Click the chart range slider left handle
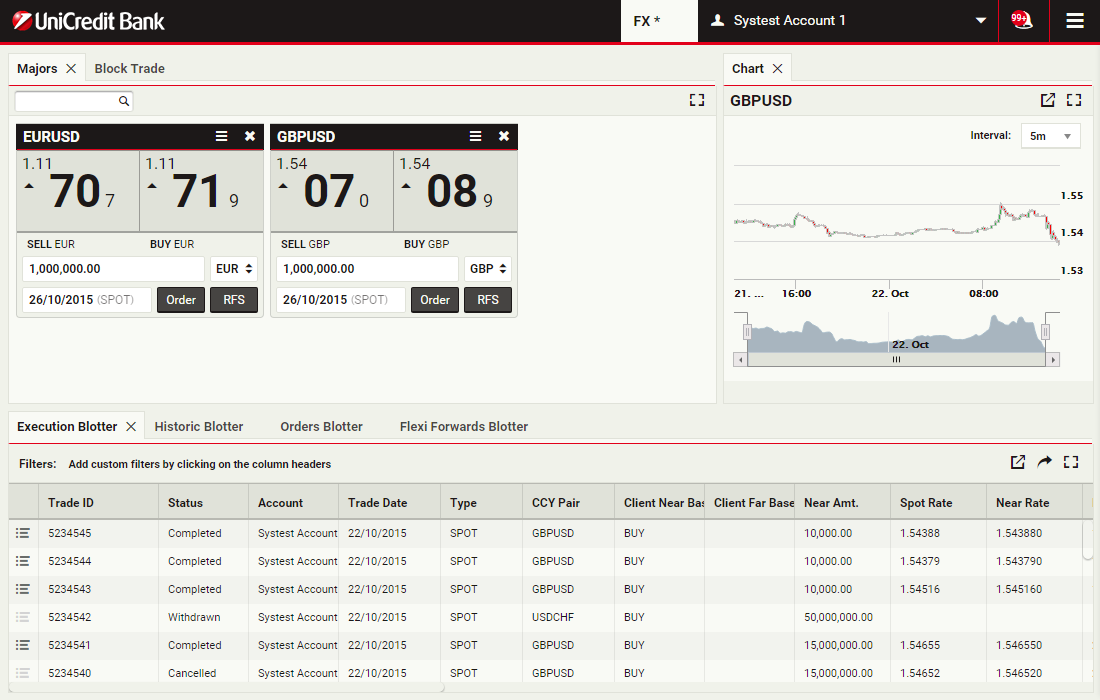The height and width of the screenshot is (700, 1100). (x=746, y=331)
